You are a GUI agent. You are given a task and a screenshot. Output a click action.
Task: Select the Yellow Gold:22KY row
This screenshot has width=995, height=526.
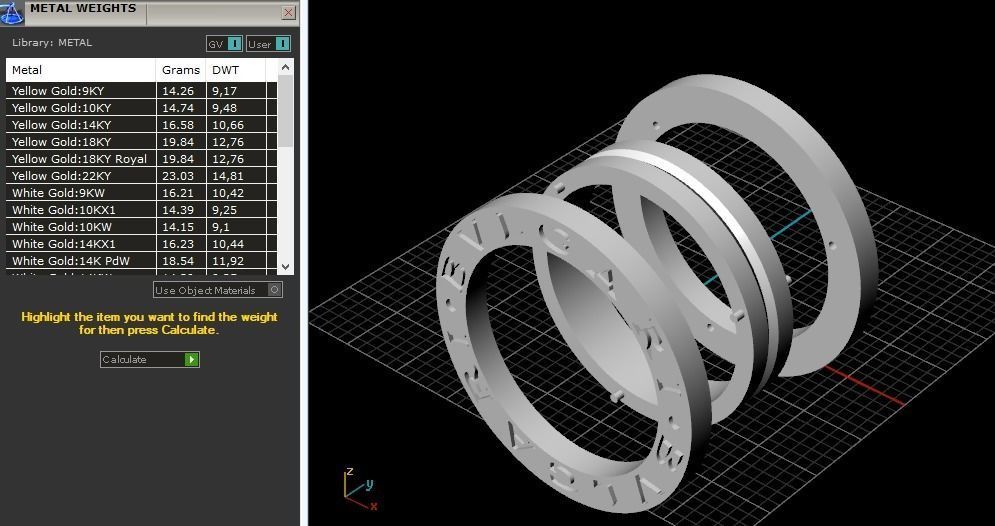[142, 176]
